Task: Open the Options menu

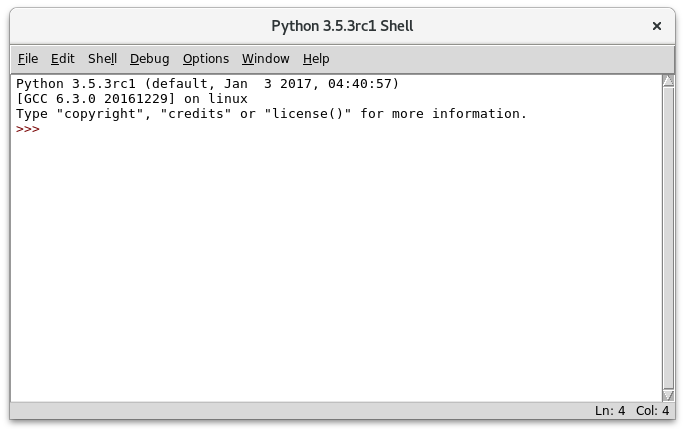Action: click(x=205, y=59)
